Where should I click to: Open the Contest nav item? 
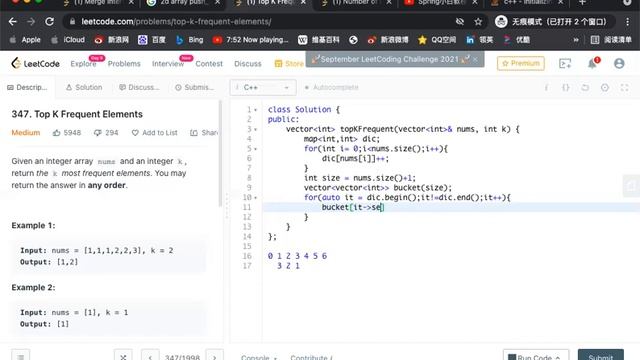(x=209, y=64)
